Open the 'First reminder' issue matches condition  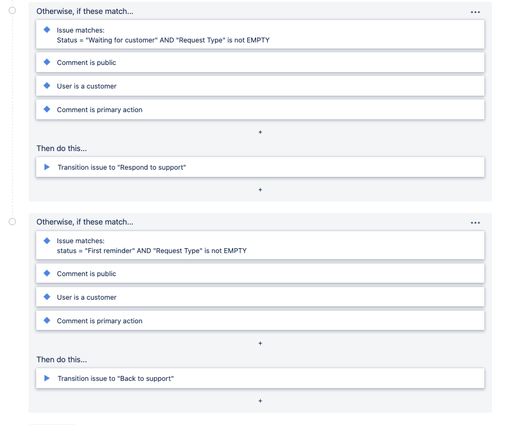coord(260,245)
